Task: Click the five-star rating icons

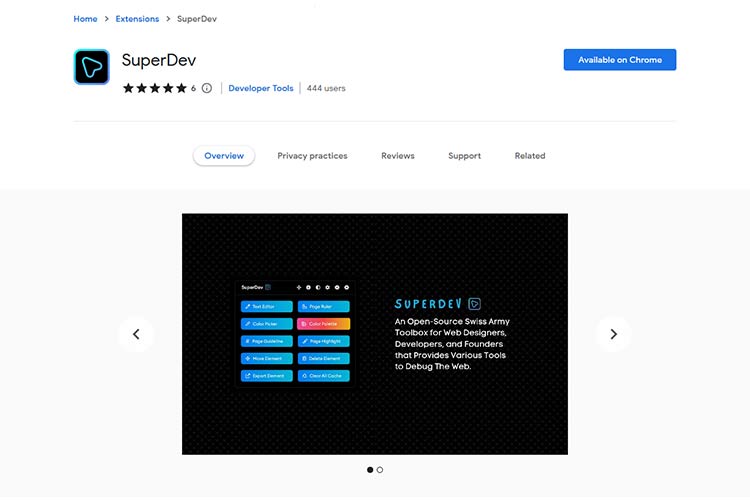Action: [154, 88]
